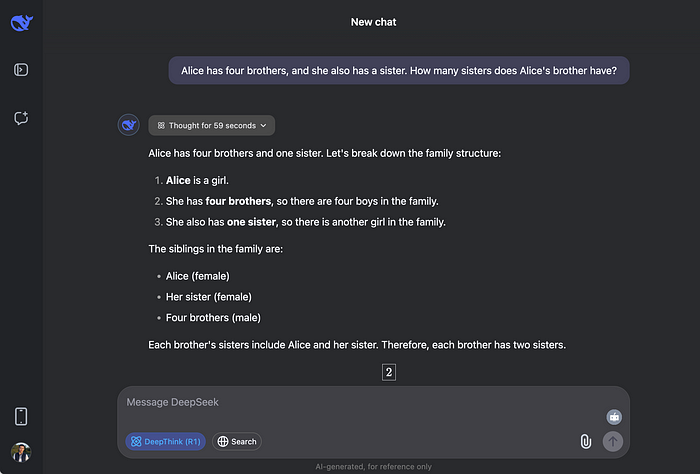Screen dimensions: 700x474
Task: Click the robot icon in message box
Action: point(614,417)
